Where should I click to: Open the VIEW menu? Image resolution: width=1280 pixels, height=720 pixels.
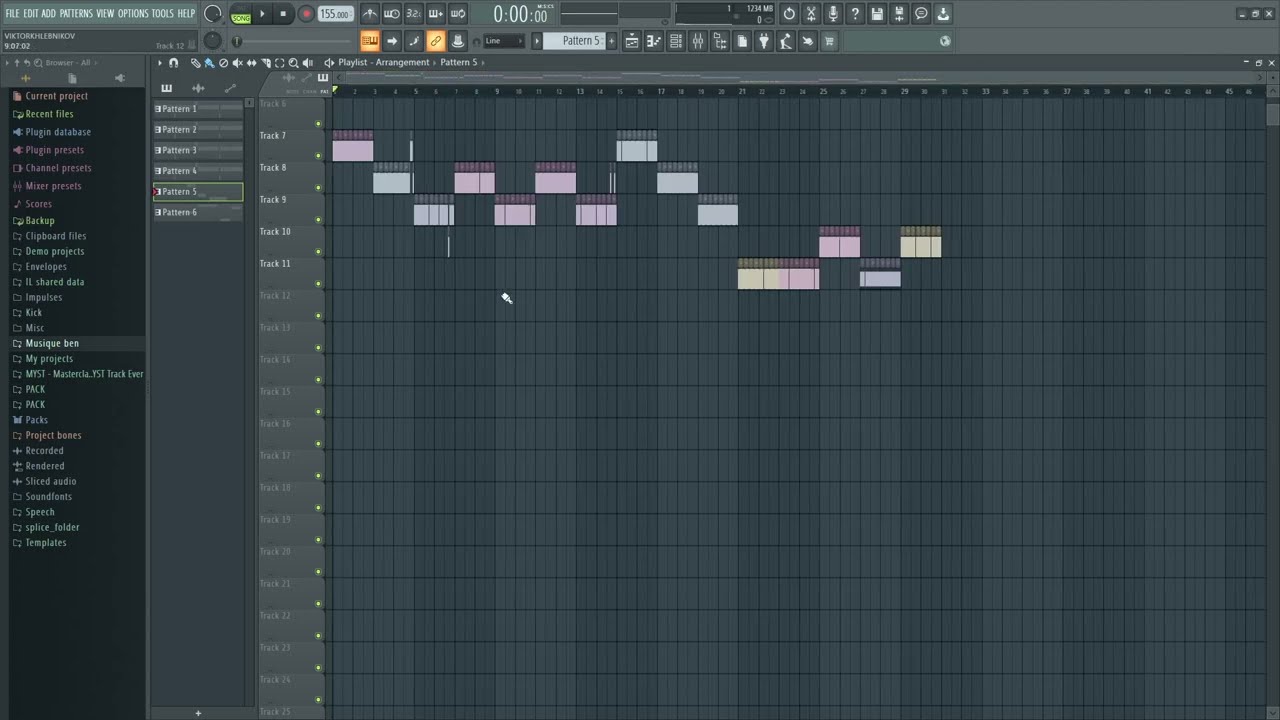point(105,14)
